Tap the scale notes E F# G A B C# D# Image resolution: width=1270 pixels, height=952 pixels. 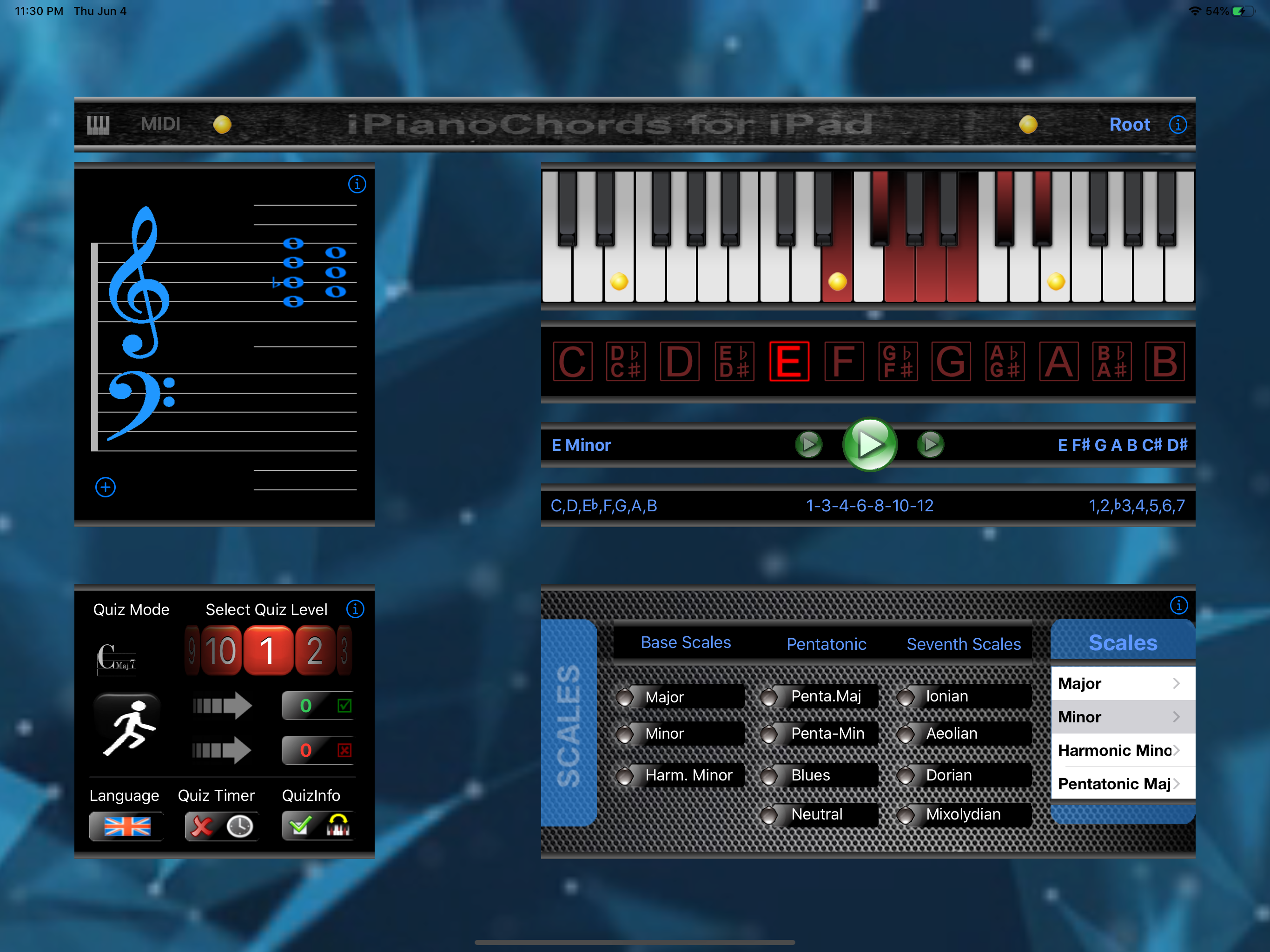pos(1123,445)
